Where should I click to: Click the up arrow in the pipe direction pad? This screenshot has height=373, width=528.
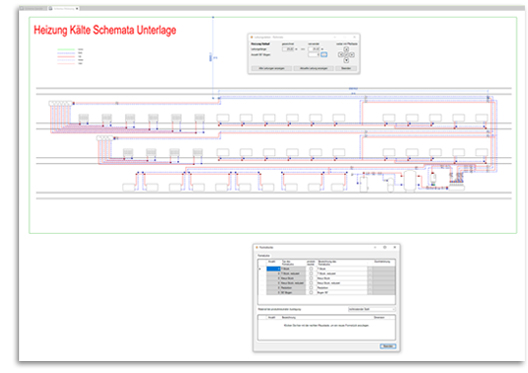click(x=346, y=49)
